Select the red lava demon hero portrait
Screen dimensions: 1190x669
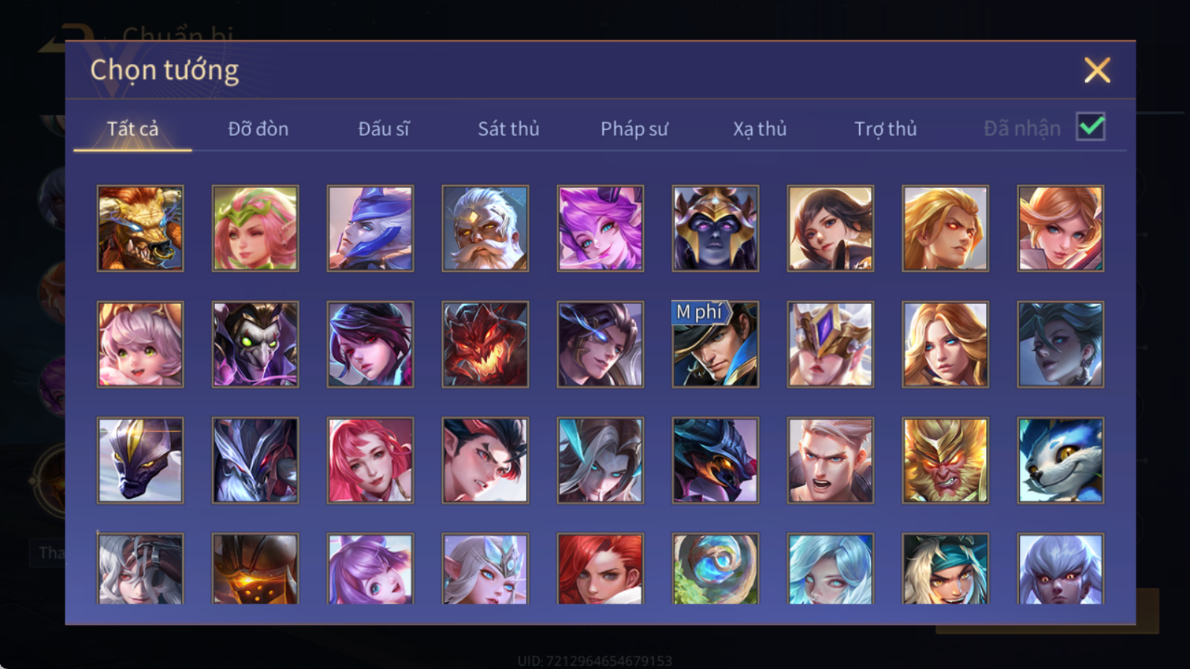(486, 344)
